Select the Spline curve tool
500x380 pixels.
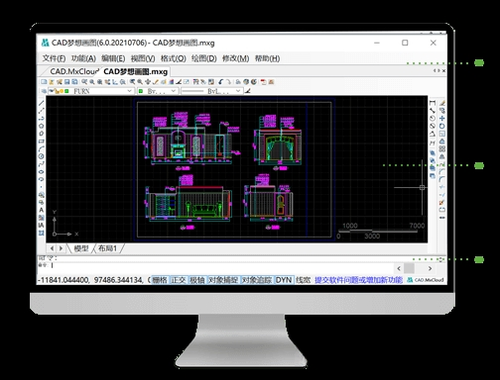[41, 164]
